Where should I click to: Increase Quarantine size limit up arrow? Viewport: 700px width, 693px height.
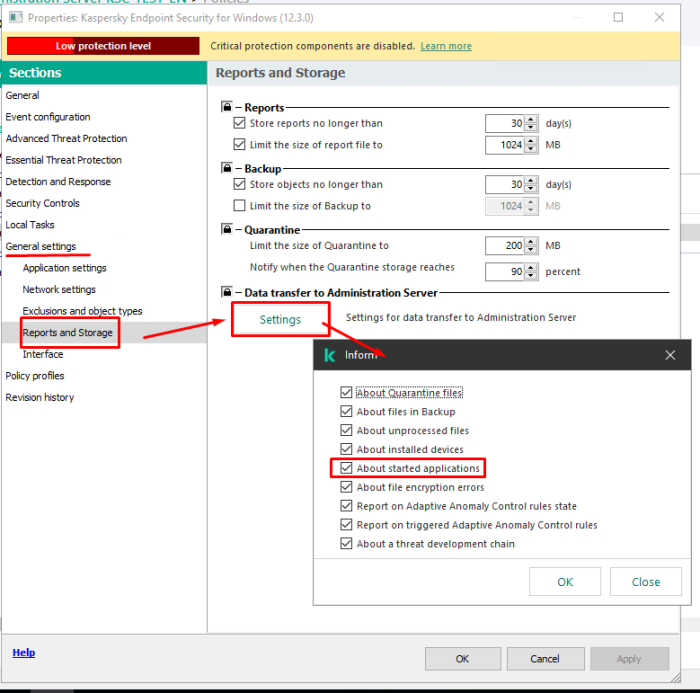point(530,242)
